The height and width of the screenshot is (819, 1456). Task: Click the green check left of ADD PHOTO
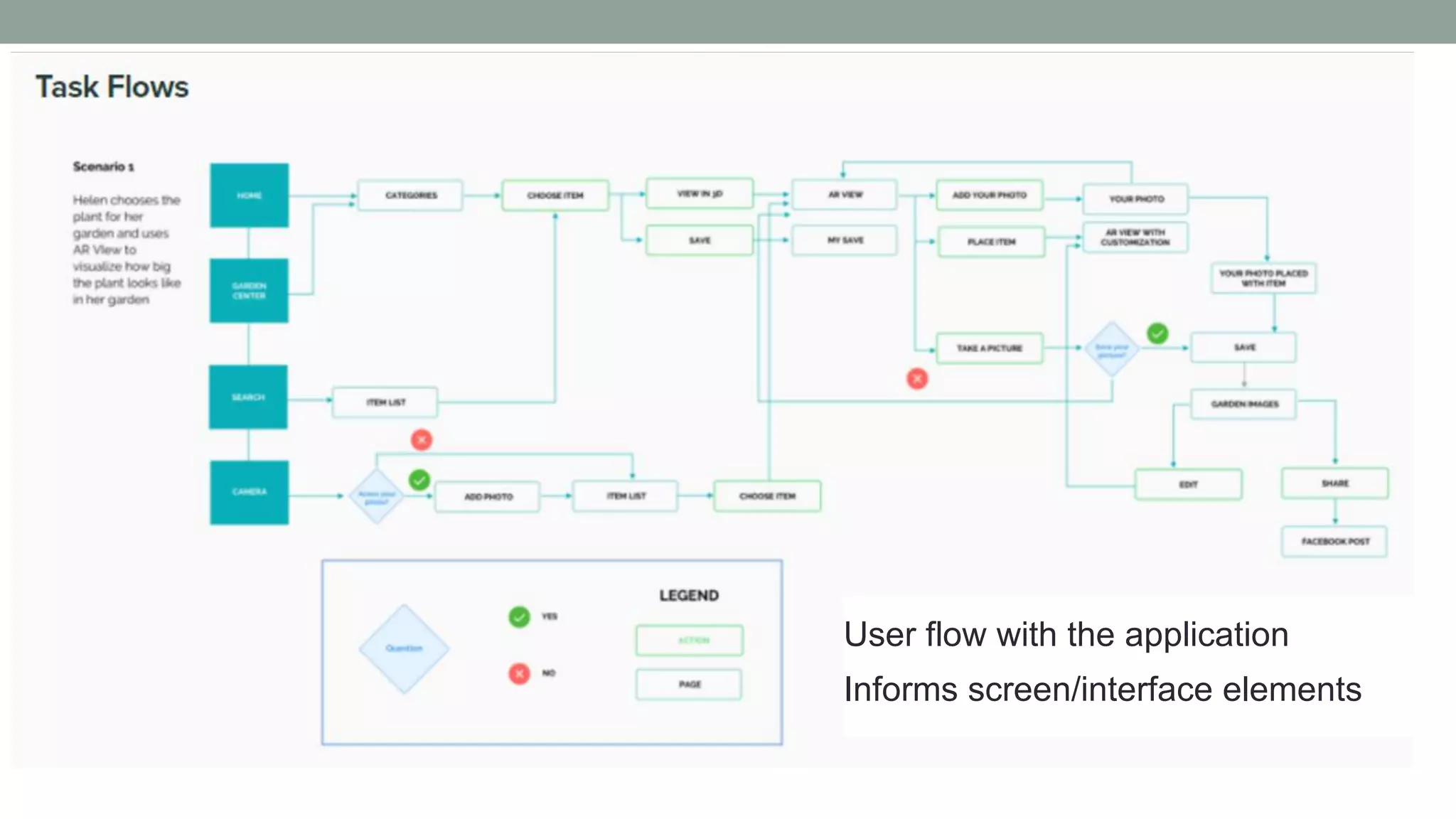419,480
